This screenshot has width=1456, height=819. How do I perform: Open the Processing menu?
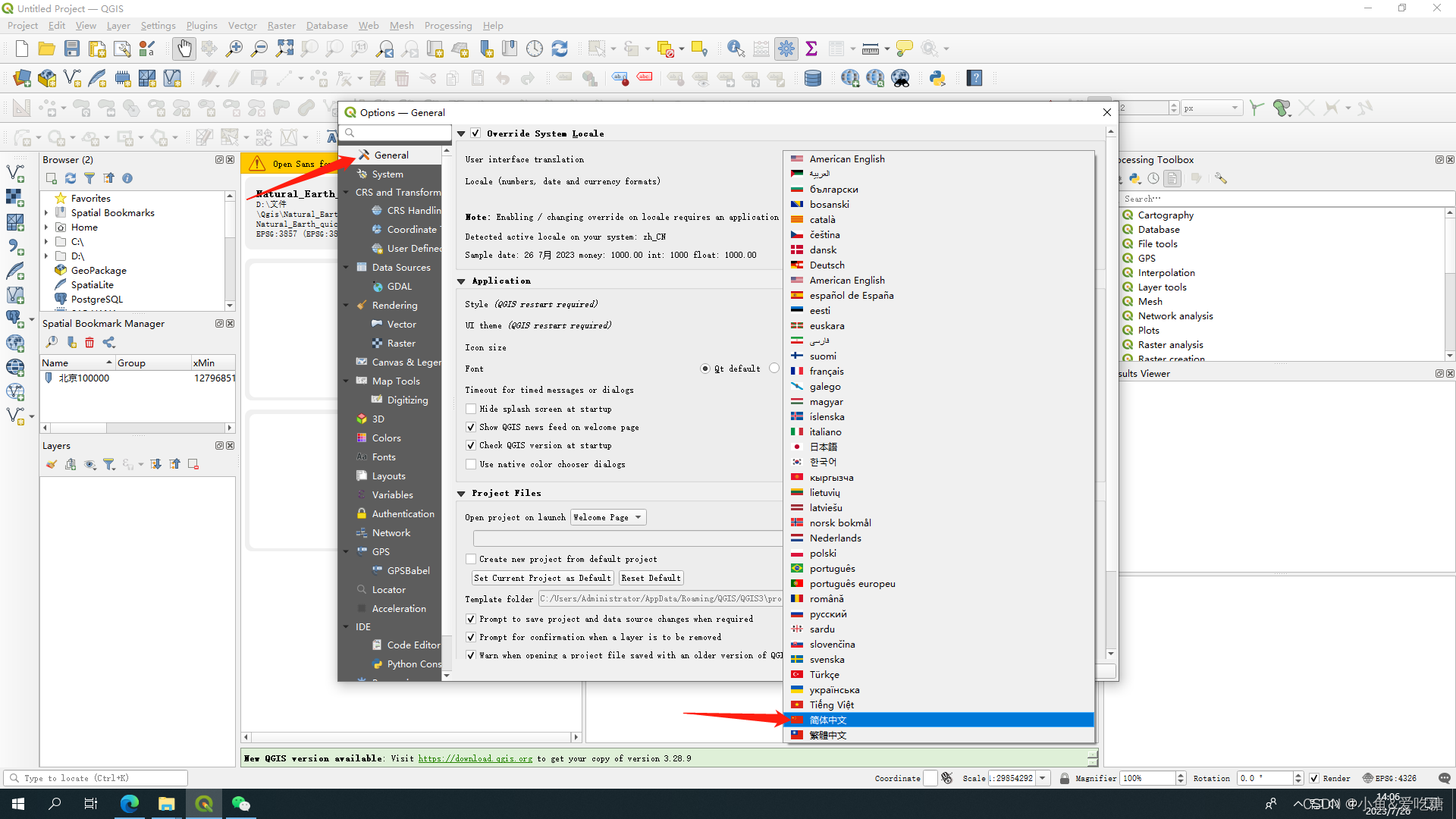pos(448,25)
